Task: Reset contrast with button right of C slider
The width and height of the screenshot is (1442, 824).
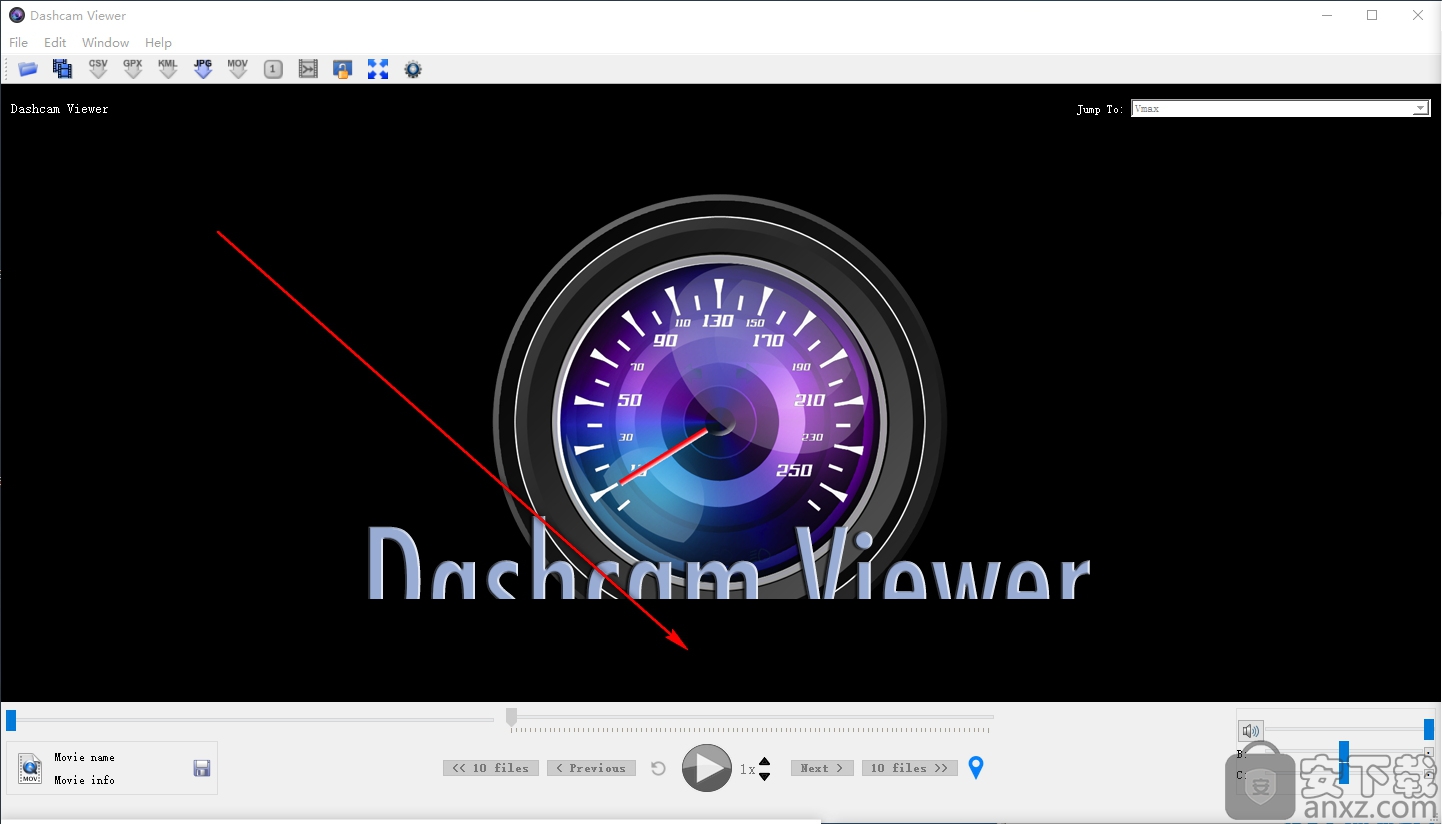Action: (x=1429, y=775)
